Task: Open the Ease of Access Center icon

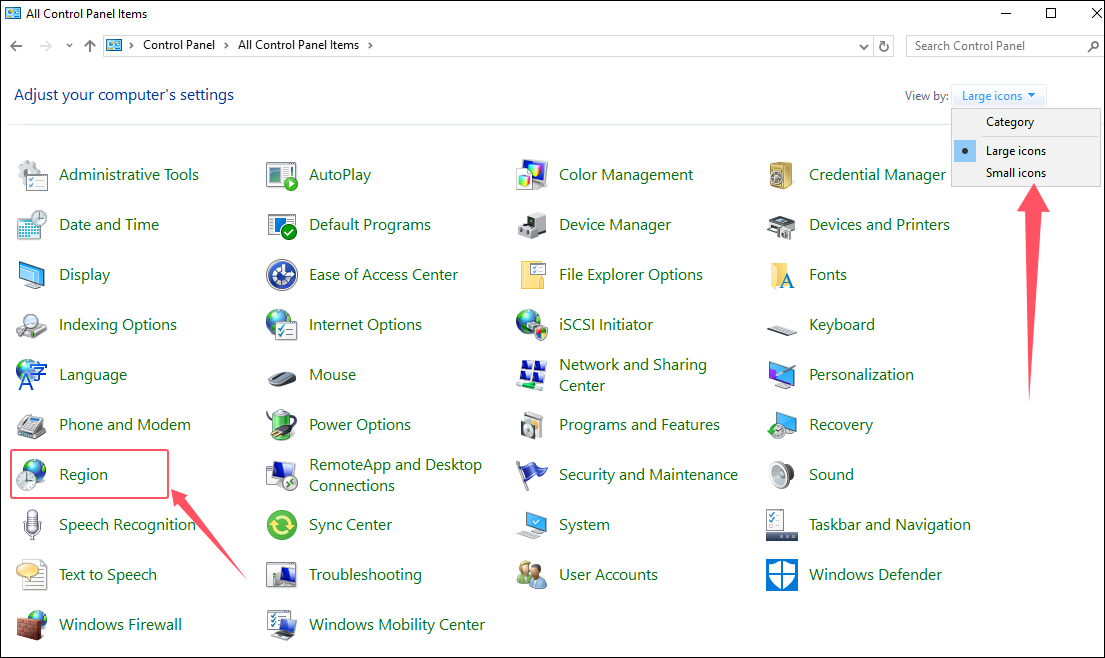Action: pyautogui.click(x=282, y=275)
